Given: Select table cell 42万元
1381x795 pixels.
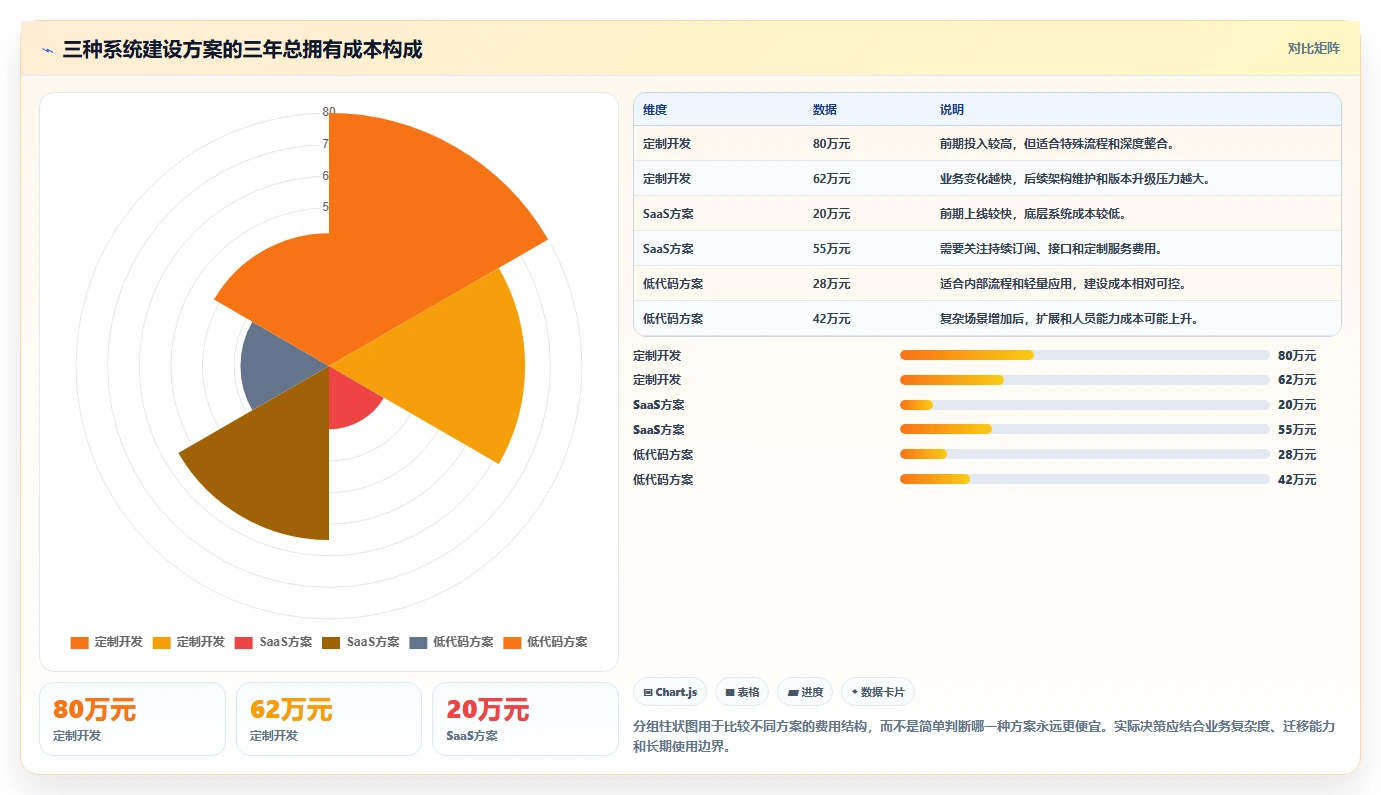Looking at the screenshot, I should (x=832, y=319).
